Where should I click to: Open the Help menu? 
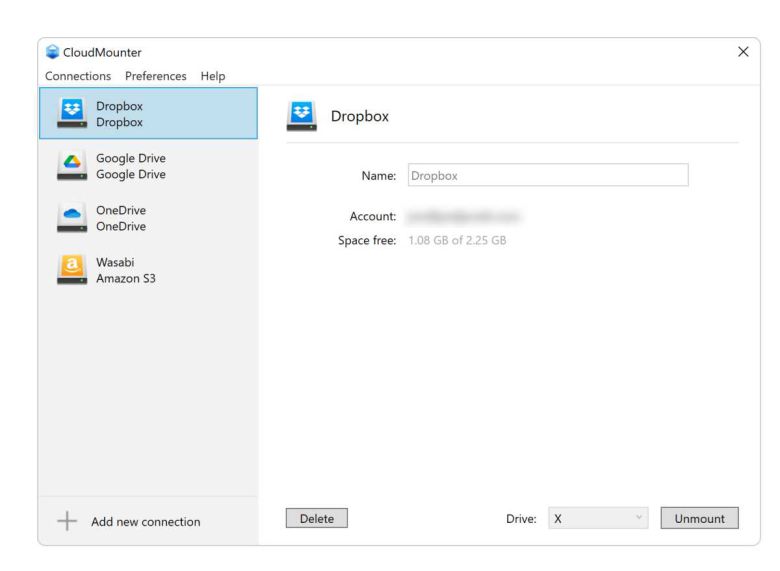(x=212, y=76)
